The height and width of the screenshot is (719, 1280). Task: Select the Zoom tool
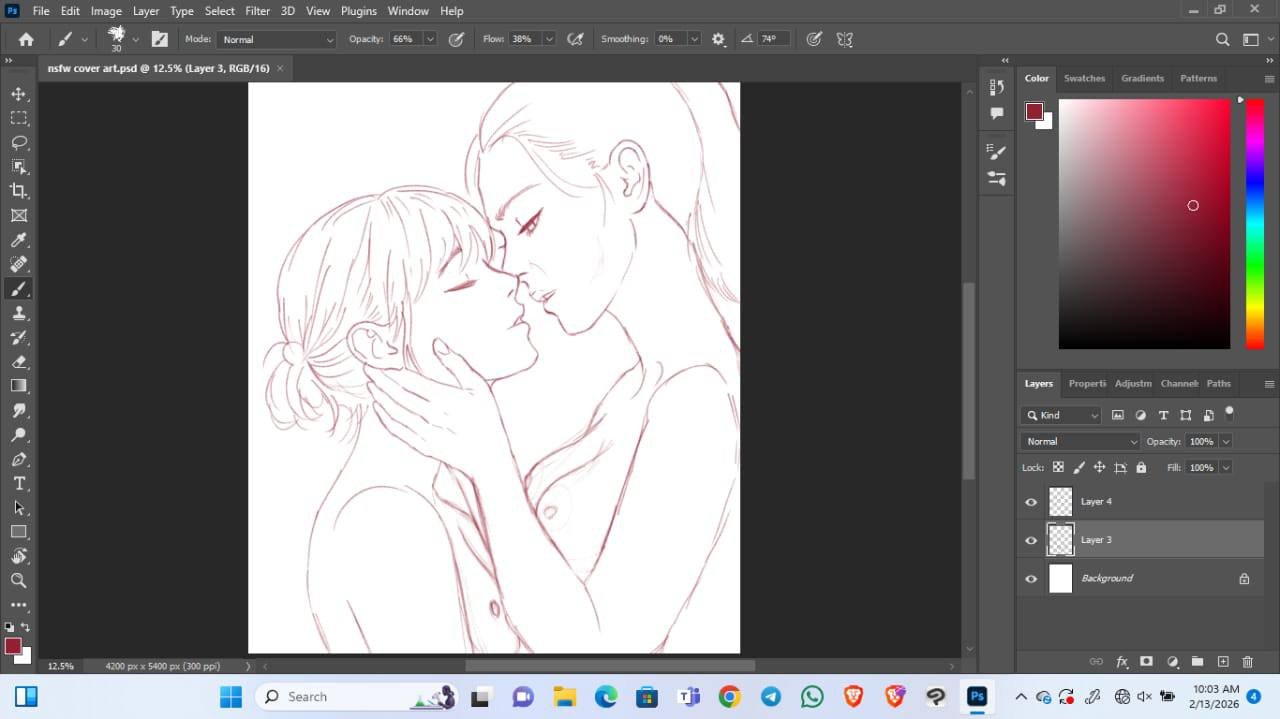click(x=19, y=580)
